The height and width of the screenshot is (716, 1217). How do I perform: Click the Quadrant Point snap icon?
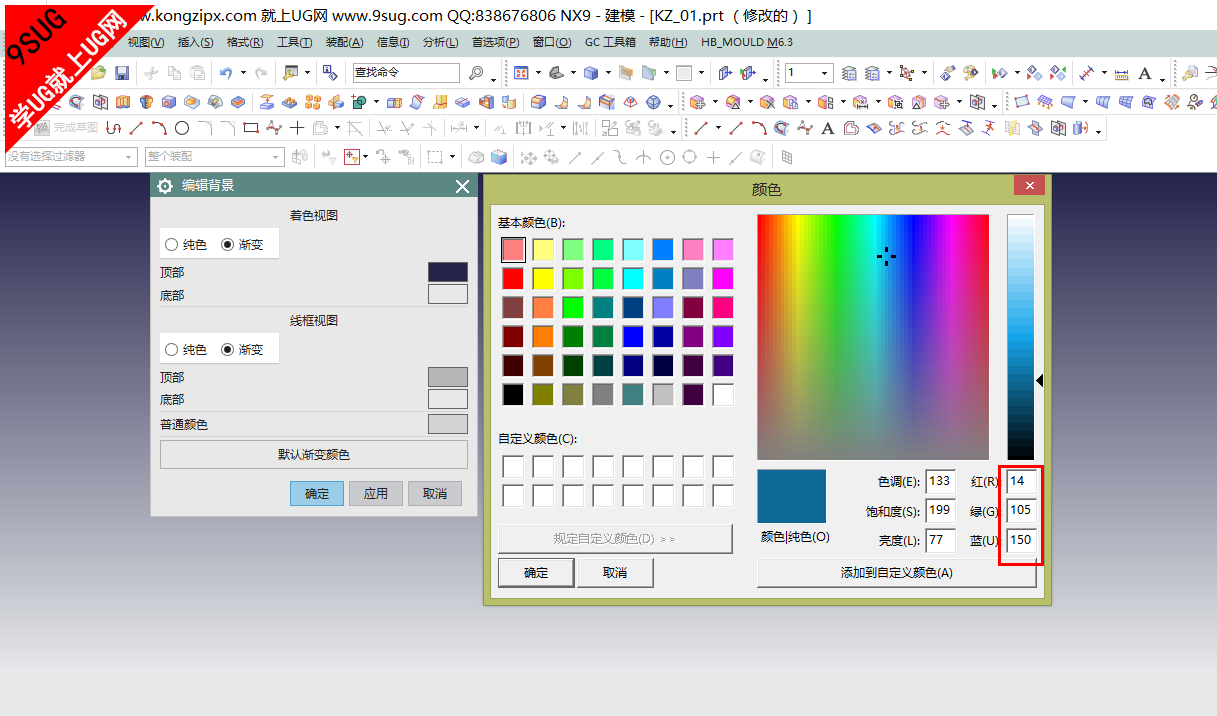pos(689,157)
